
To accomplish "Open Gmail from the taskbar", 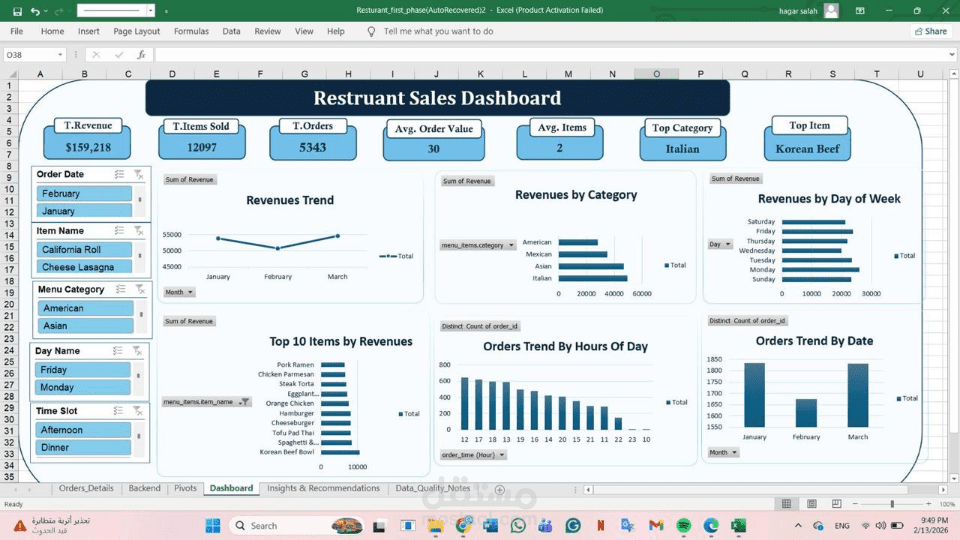I will tap(656, 525).
